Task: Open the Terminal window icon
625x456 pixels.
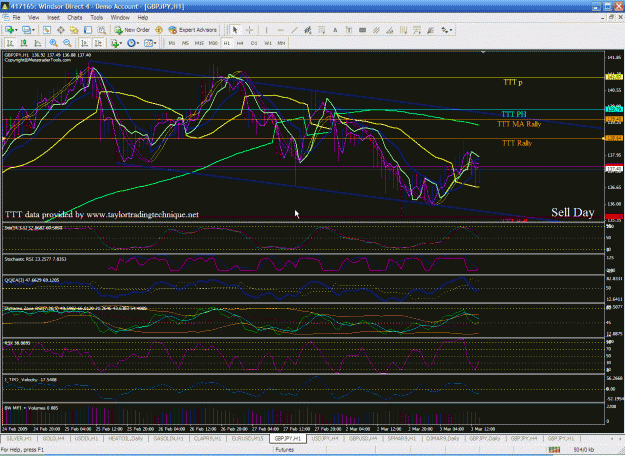Action: [x=88, y=30]
